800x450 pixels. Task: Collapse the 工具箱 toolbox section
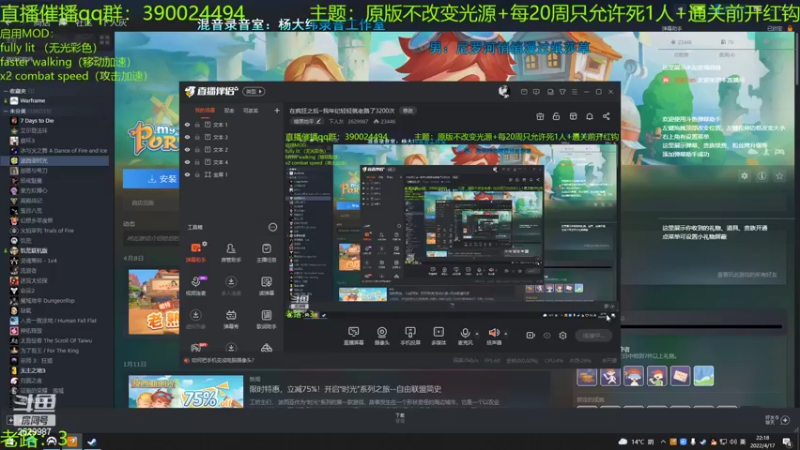point(273,227)
